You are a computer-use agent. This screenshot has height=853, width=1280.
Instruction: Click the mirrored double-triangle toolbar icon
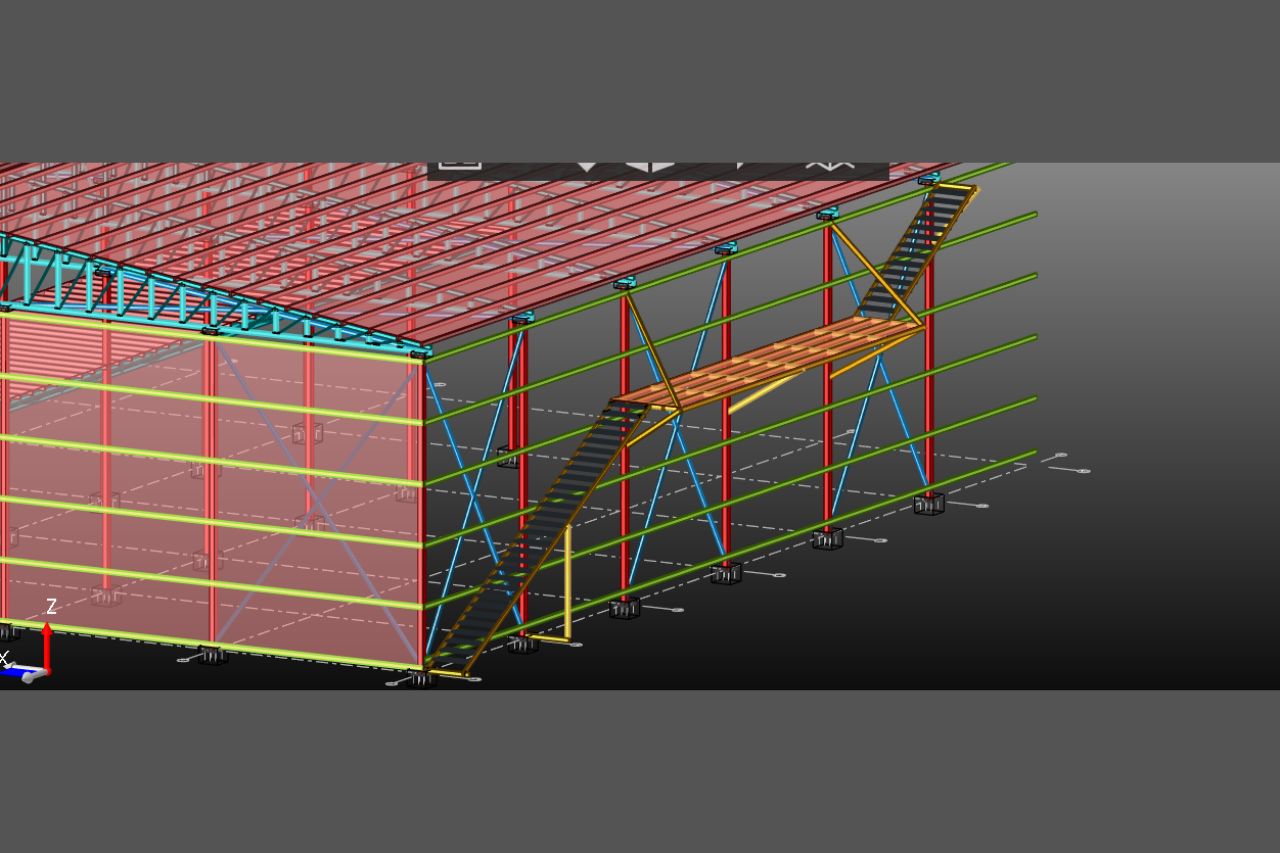pyautogui.click(x=649, y=166)
